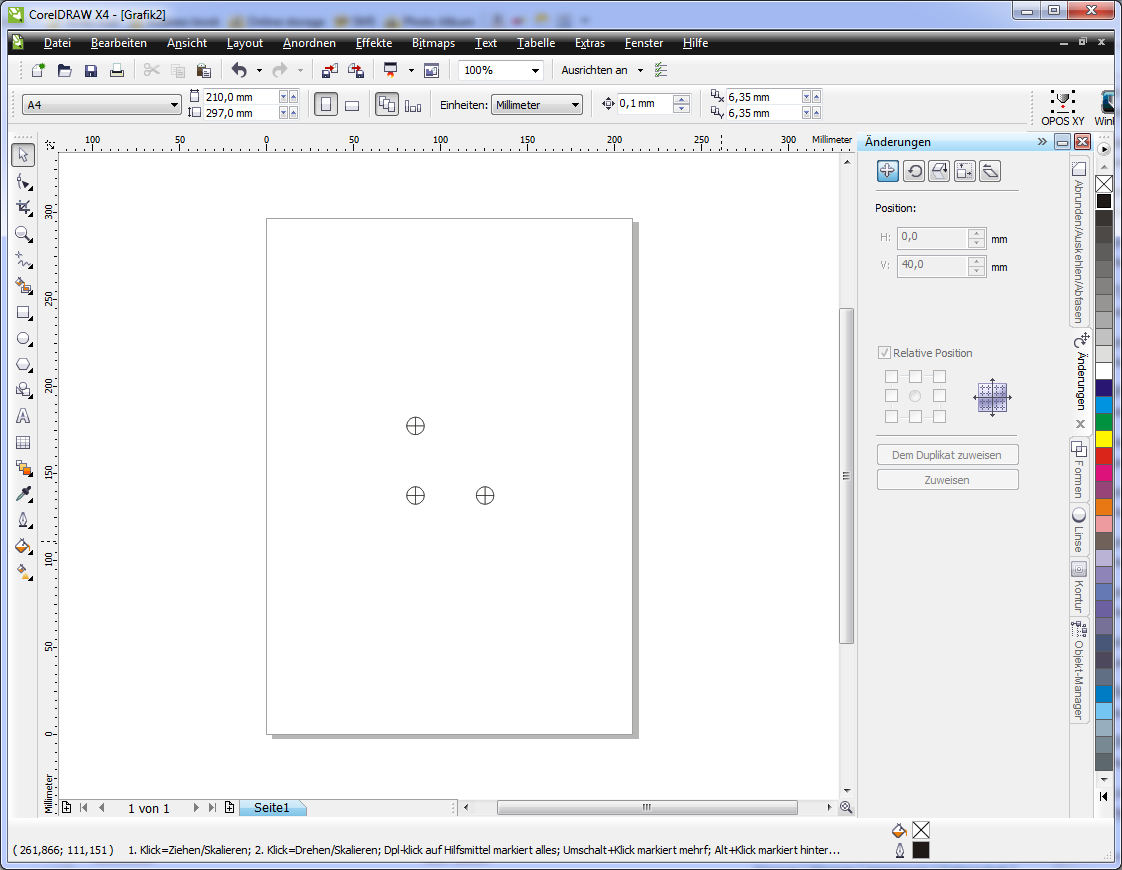Switch to the Seite1 page tab
This screenshot has height=870, width=1122.
[x=271, y=807]
